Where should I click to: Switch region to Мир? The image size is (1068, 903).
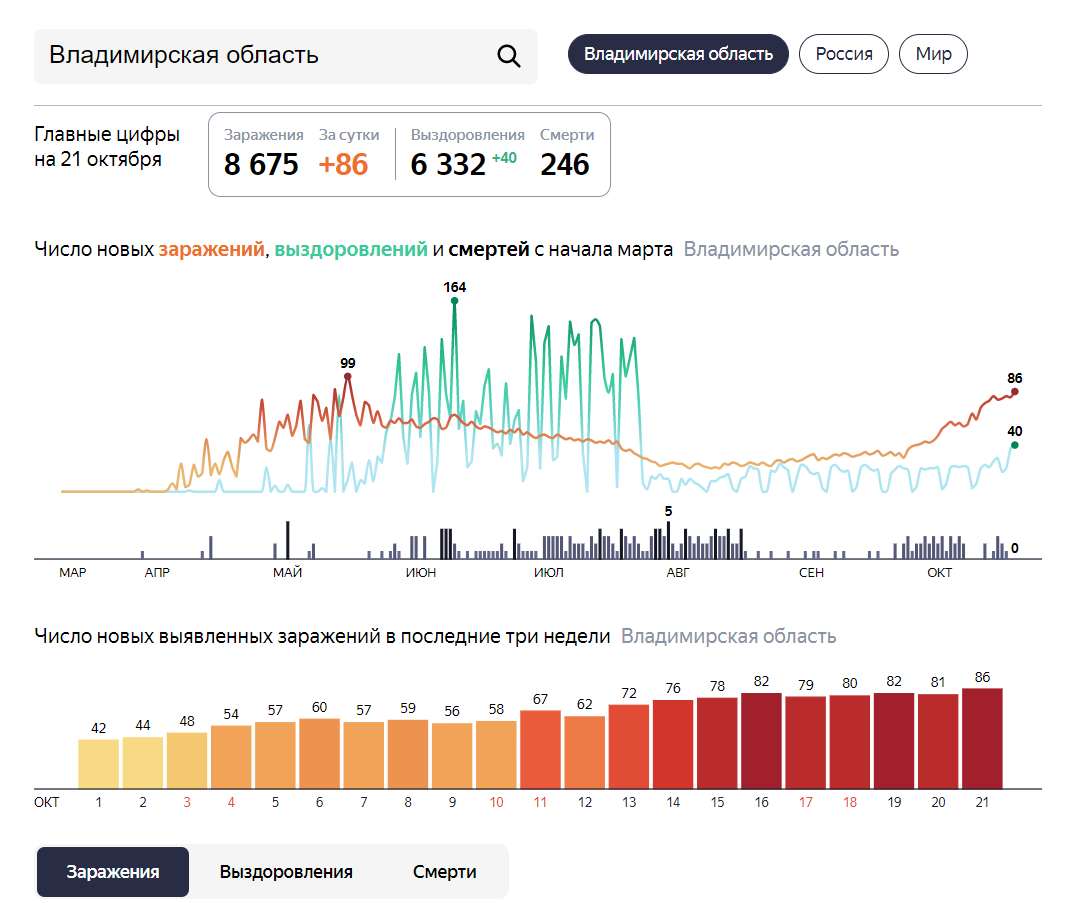coord(933,54)
